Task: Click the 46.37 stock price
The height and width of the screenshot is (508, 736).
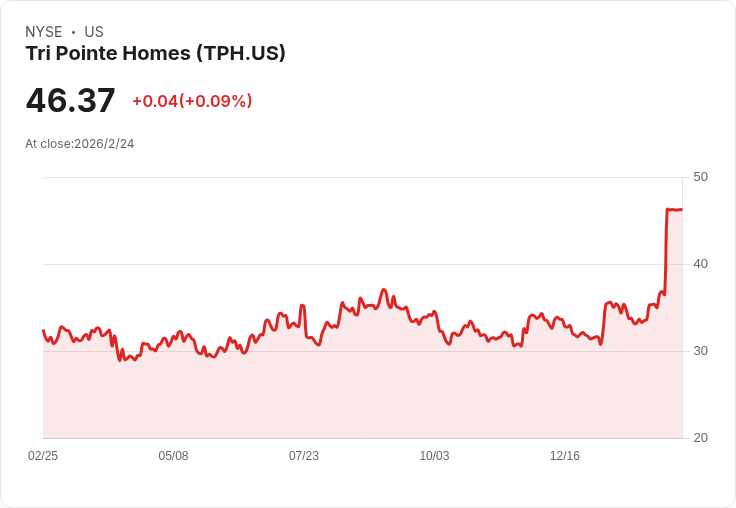Action: 70,100
